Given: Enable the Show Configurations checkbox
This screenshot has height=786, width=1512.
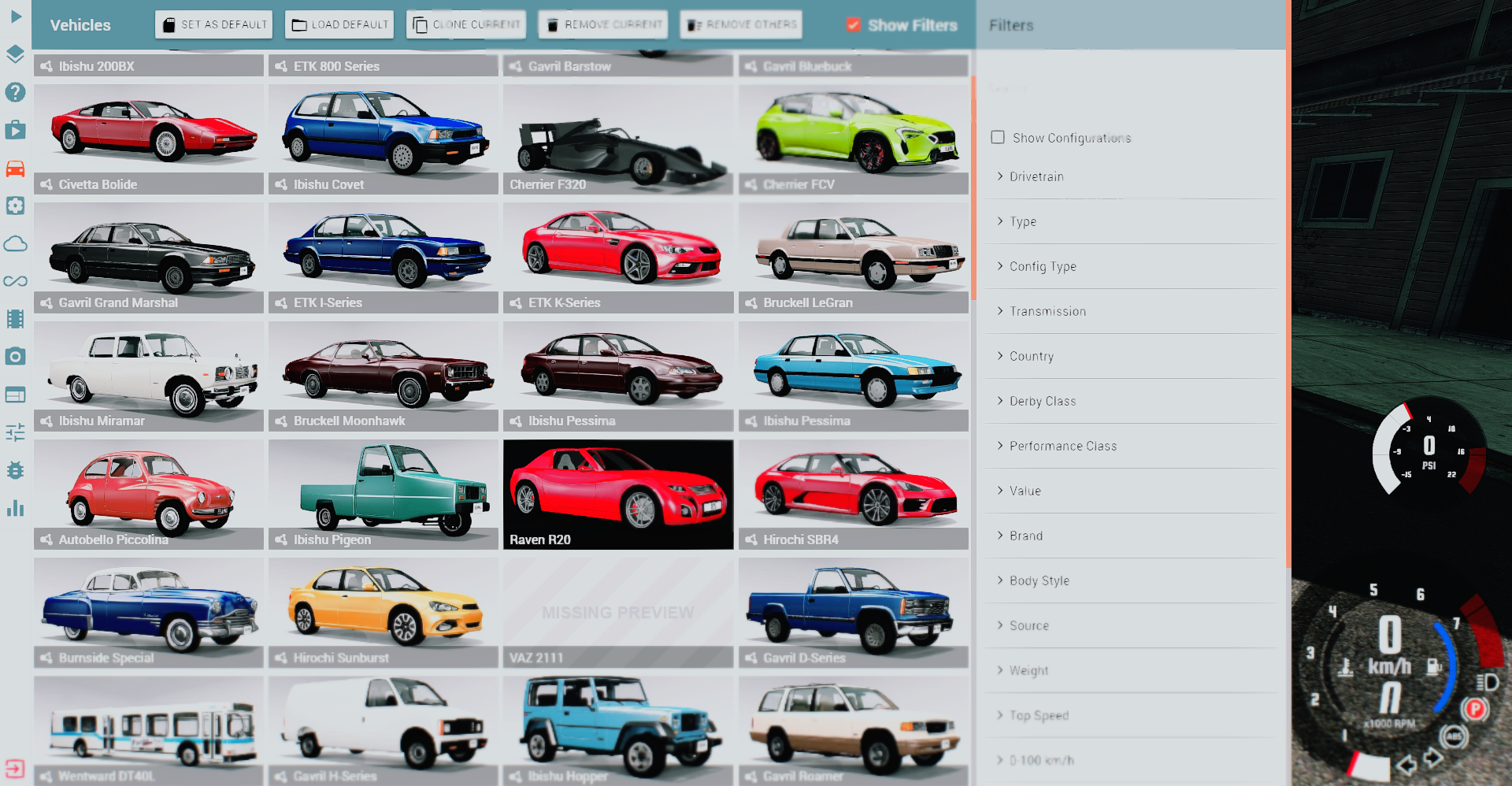Looking at the screenshot, I should click(998, 137).
